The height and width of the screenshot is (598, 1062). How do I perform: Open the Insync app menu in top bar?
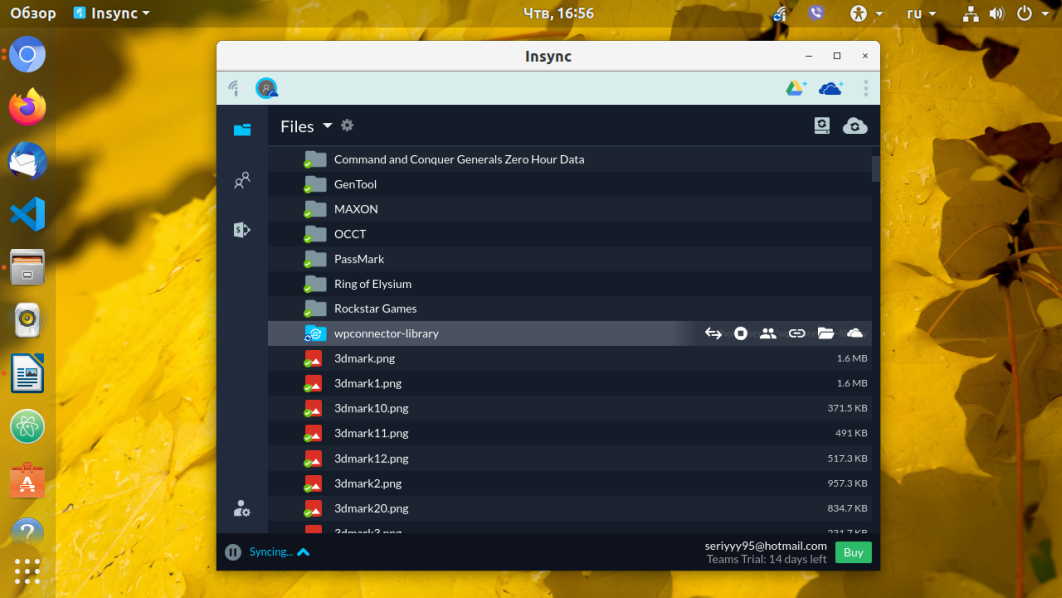[112, 13]
